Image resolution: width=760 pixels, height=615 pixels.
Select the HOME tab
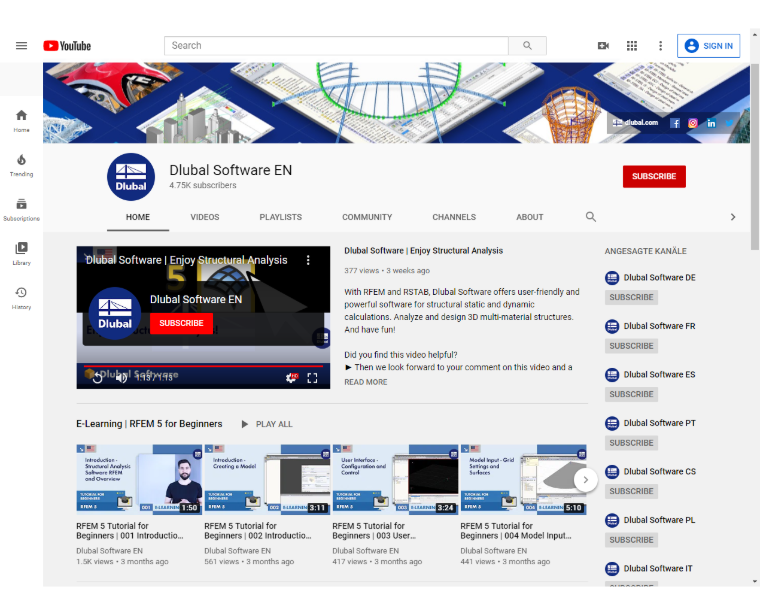coord(138,217)
